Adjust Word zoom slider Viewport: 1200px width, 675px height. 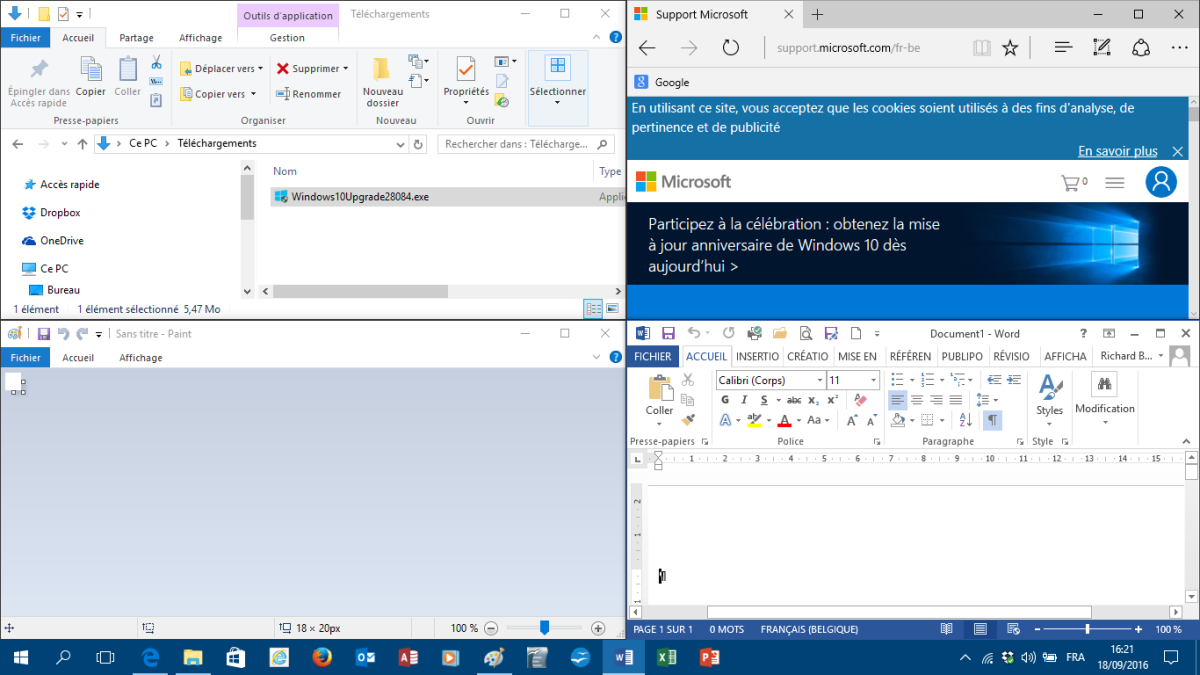pyautogui.click(x=1087, y=629)
